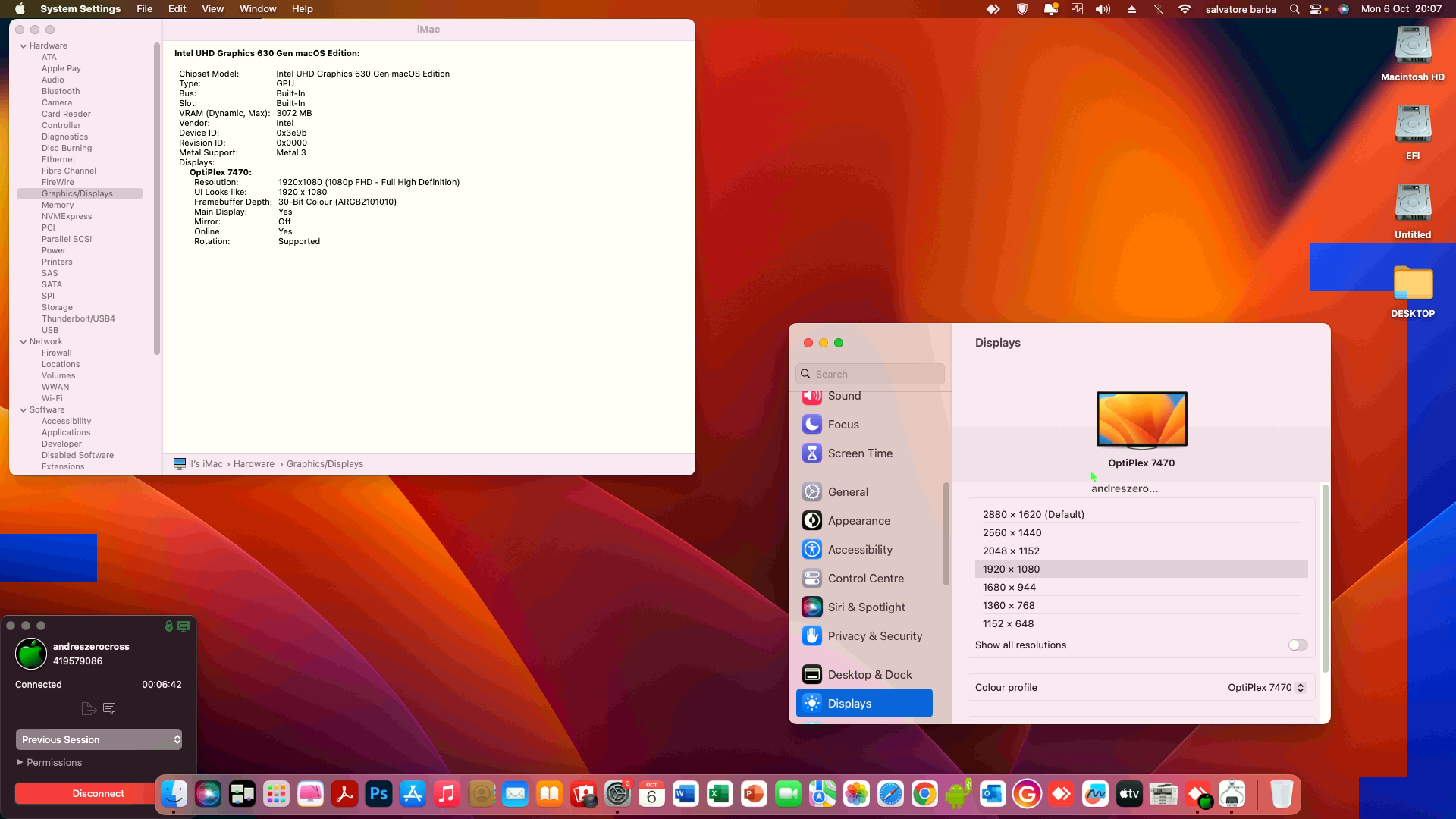Open Safari from the Dock
The width and height of the screenshot is (1456, 819).
[890, 794]
